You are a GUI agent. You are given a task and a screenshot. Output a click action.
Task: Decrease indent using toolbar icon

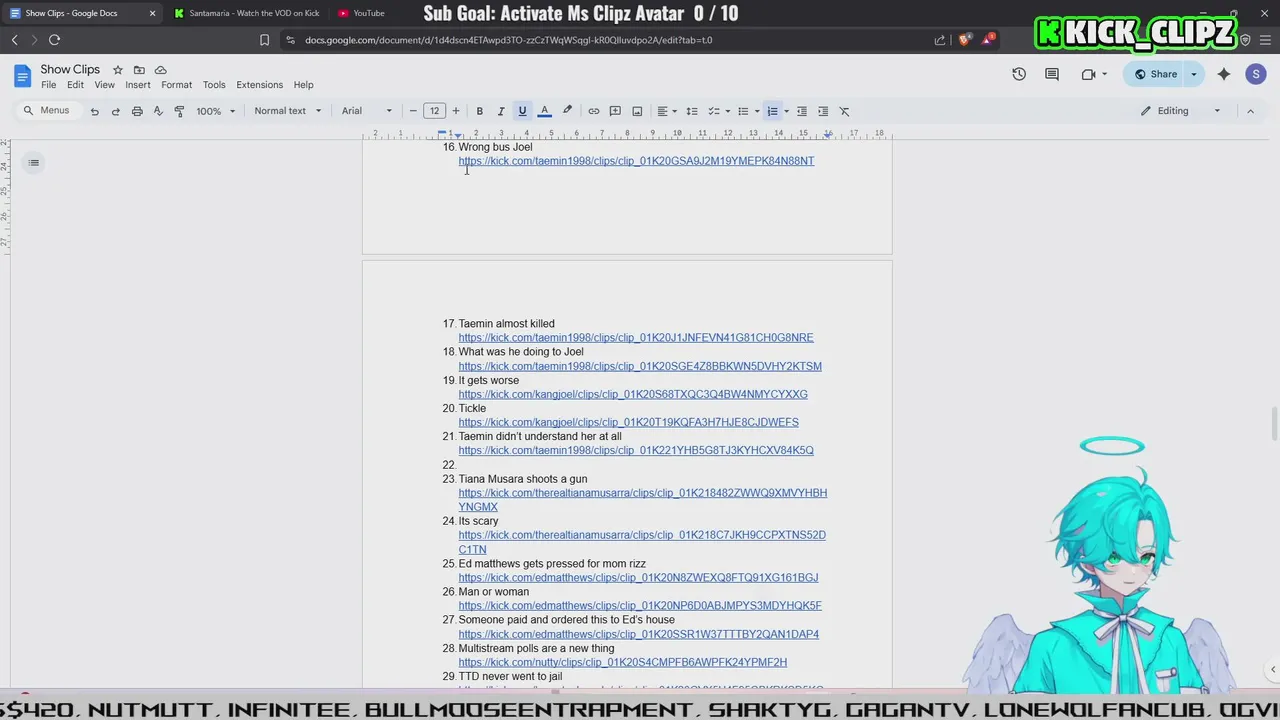click(801, 111)
